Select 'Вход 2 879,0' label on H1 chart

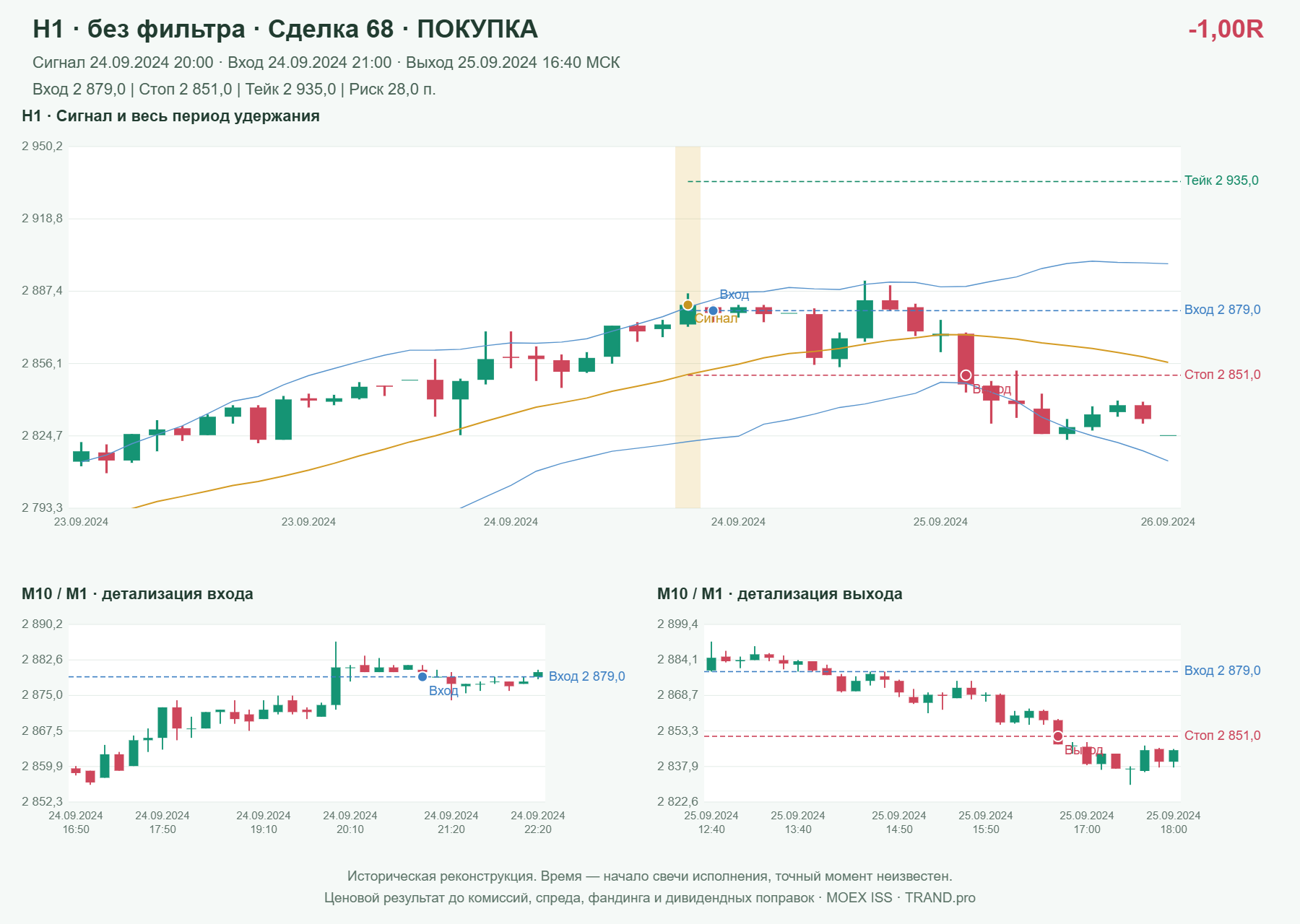click(x=1222, y=310)
